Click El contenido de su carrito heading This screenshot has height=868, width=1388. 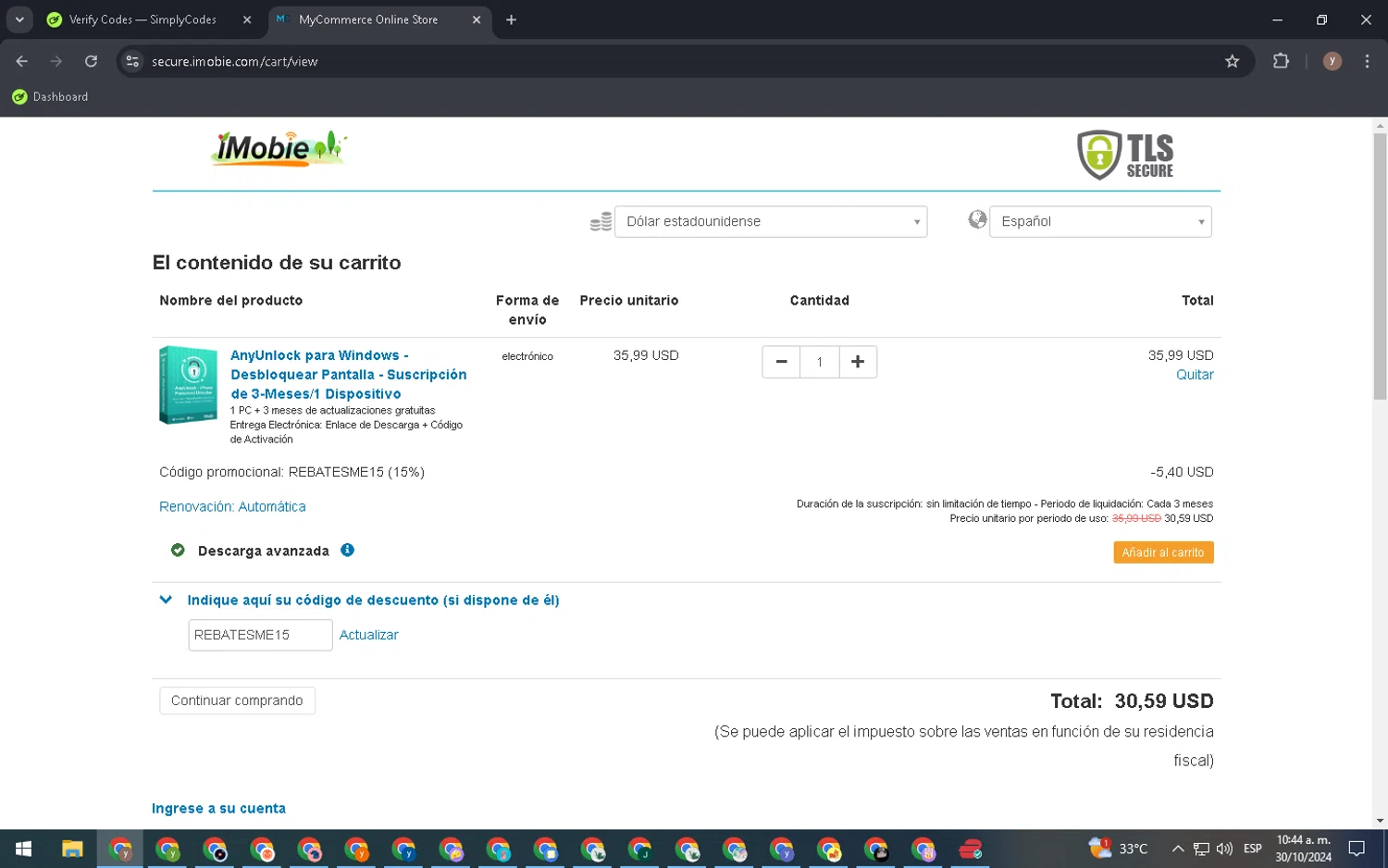[277, 263]
